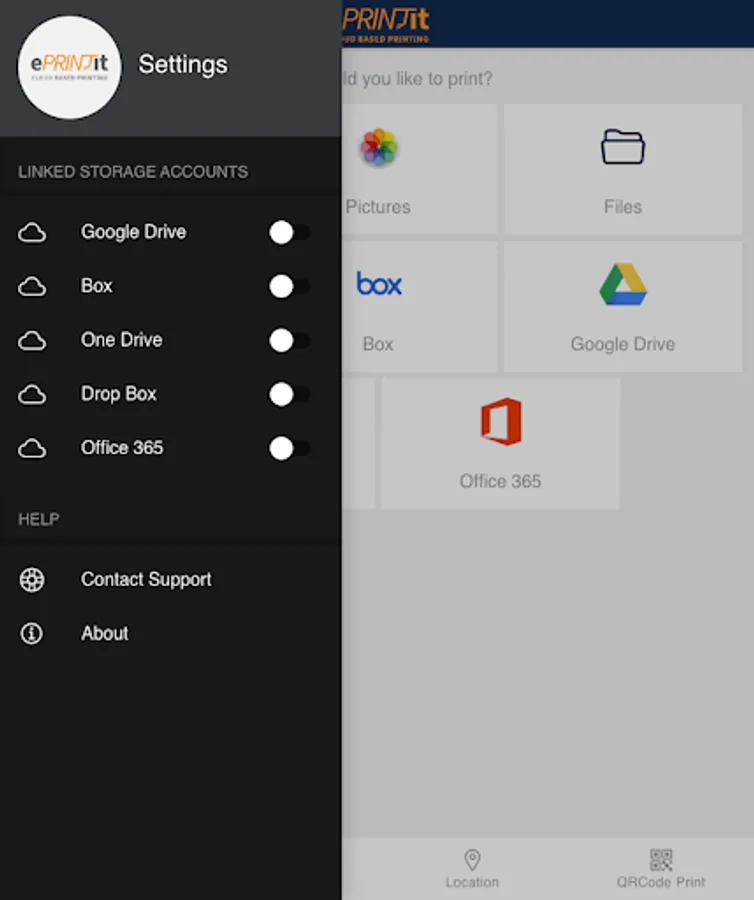Select the One Drive row label
Viewport: 754px width, 900px height.
pos(122,340)
